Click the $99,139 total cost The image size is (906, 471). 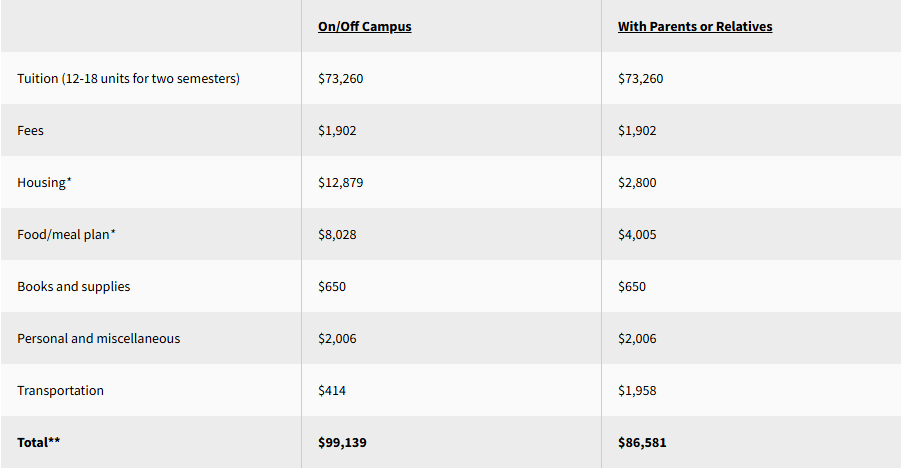point(342,442)
